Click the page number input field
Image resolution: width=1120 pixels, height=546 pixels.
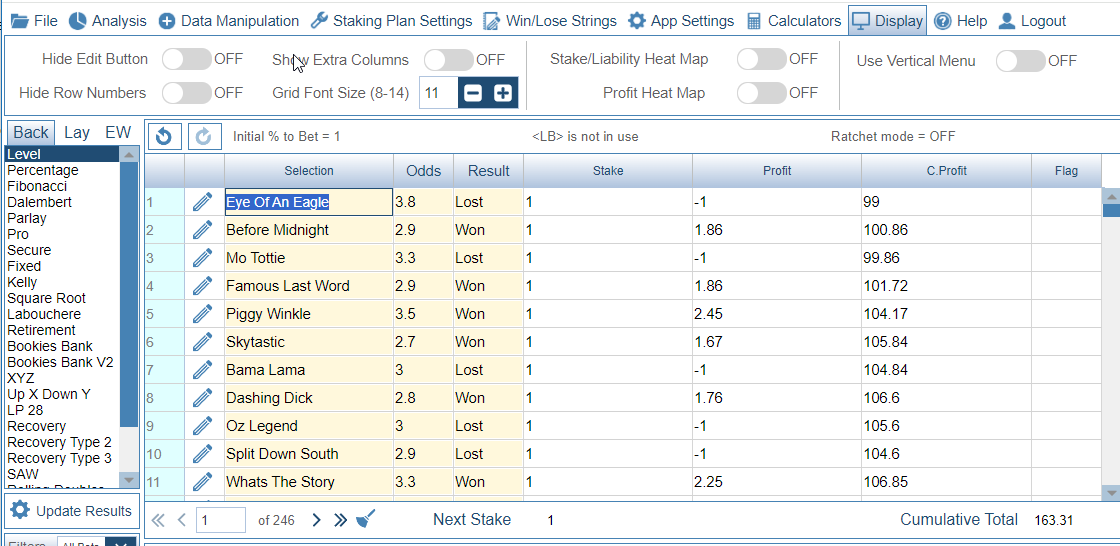coord(221,520)
